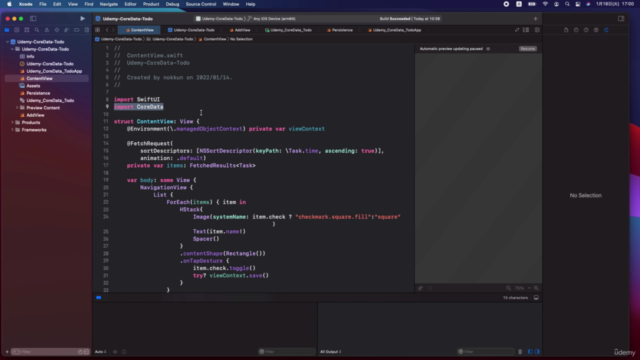640x360 pixels.
Task: Go back in editor history
Action: coord(107,30)
